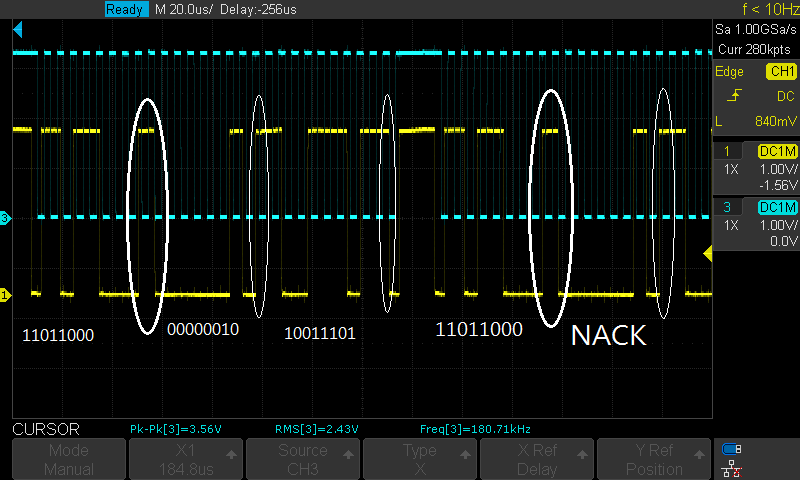The width and height of the screenshot is (800, 480).
Task: Click the 840mV trigger level value
Action: pyautogui.click(x=776, y=121)
